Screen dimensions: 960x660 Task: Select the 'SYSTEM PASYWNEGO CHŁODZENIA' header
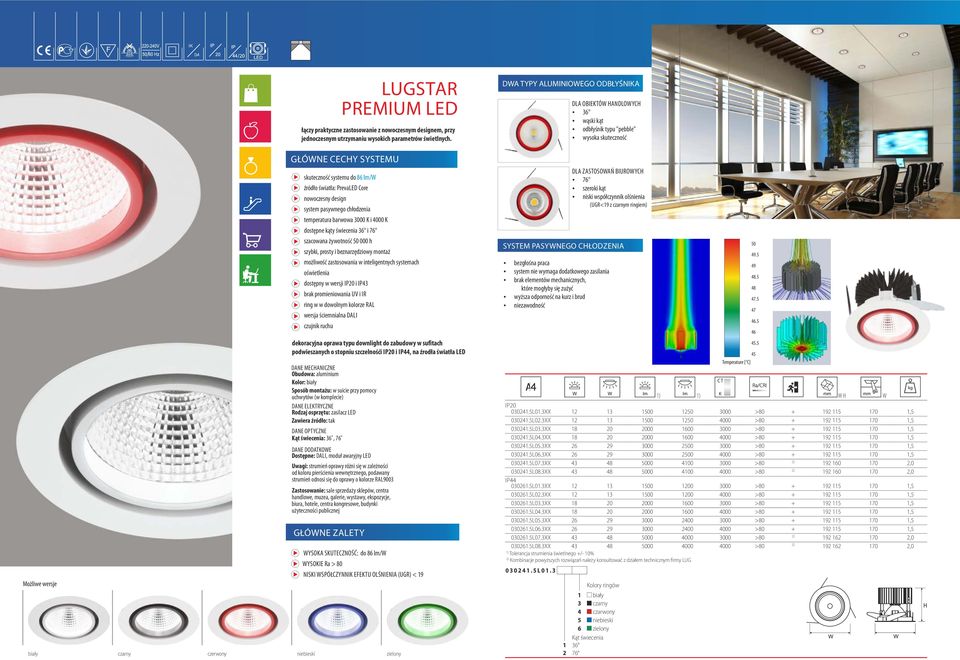point(570,246)
